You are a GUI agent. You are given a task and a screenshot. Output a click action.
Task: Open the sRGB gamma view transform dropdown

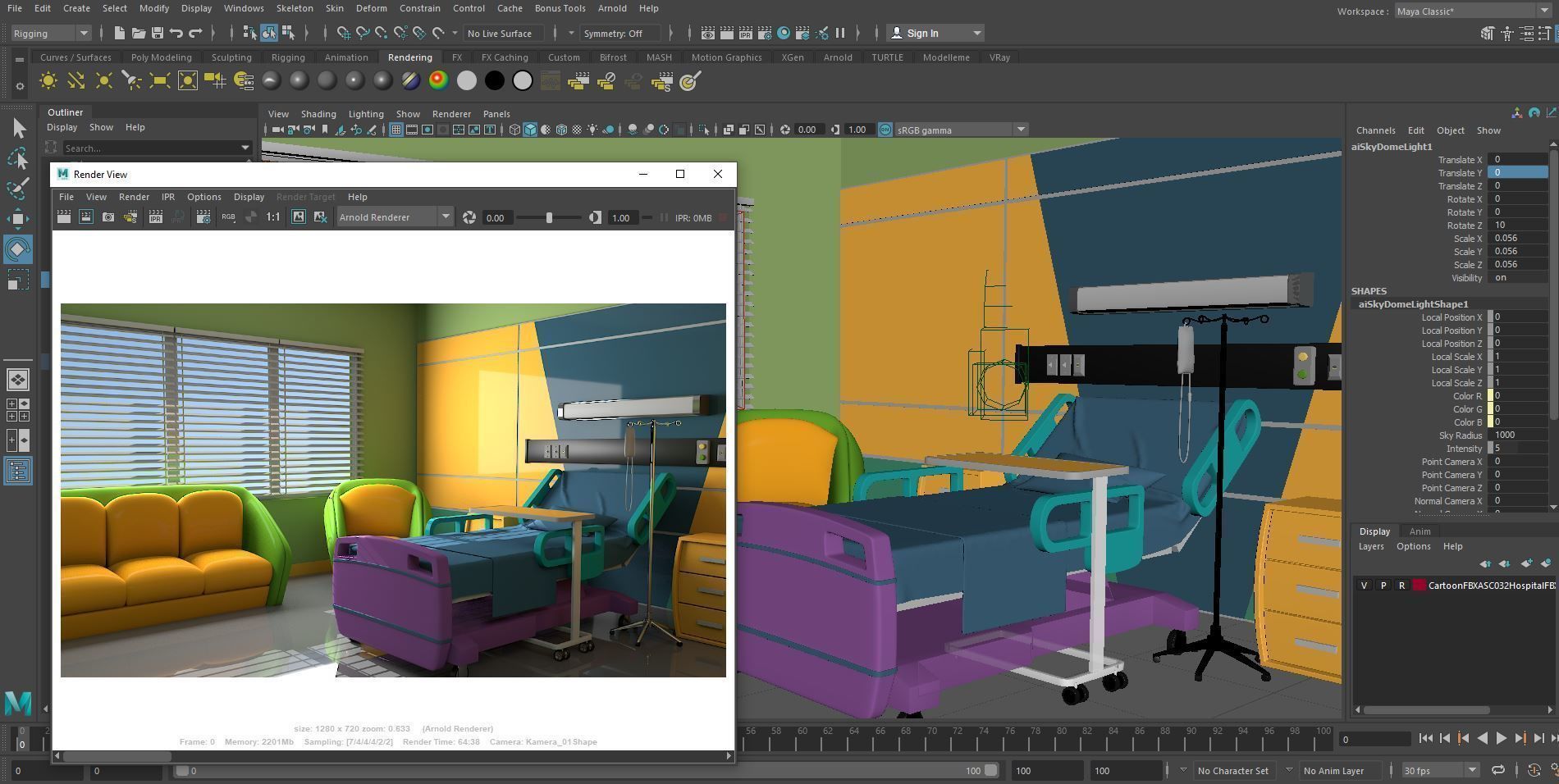[962, 130]
